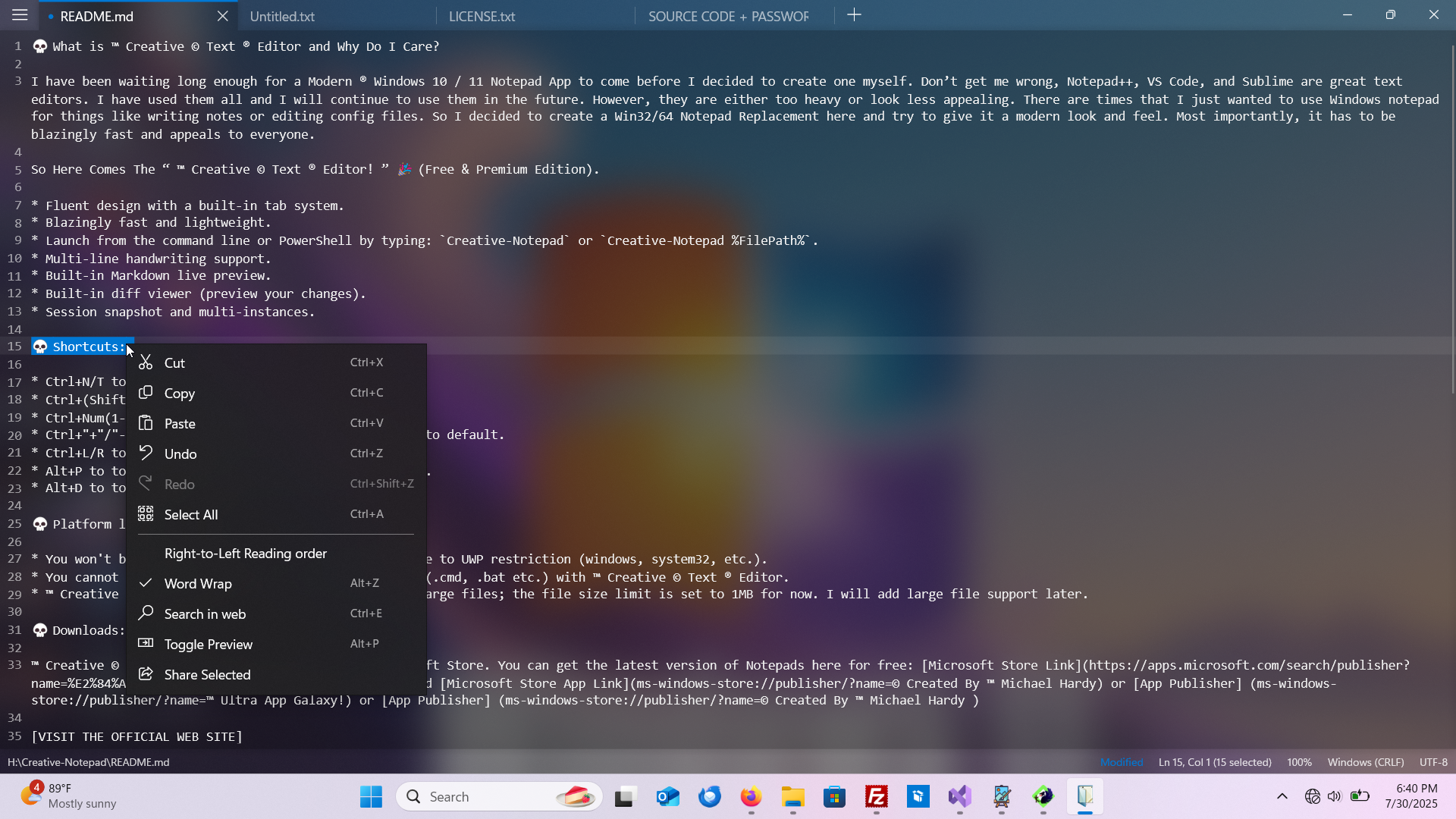Click the Copy icon in context menu

[x=146, y=393]
